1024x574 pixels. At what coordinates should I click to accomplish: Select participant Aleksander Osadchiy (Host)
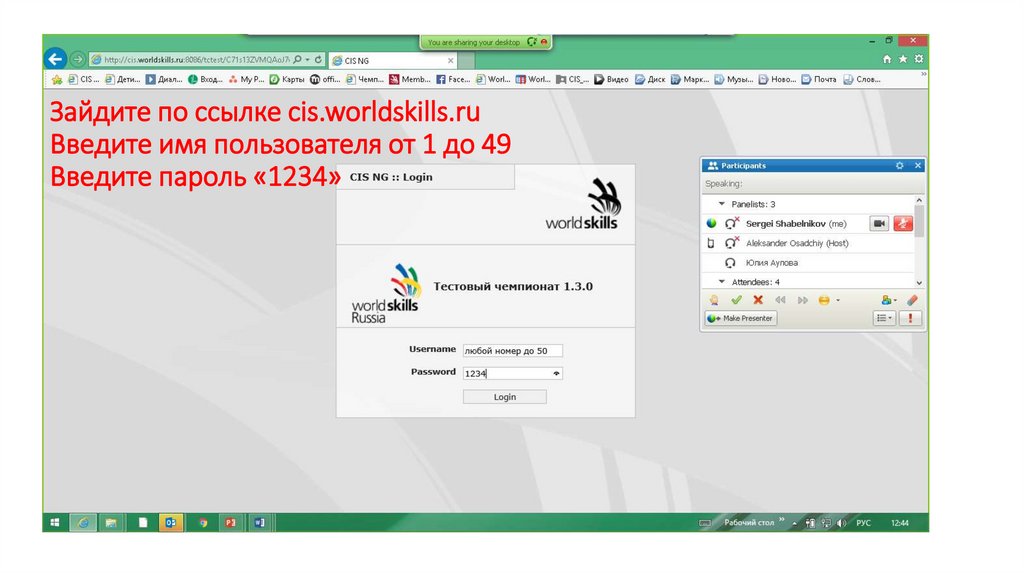[797, 244]
